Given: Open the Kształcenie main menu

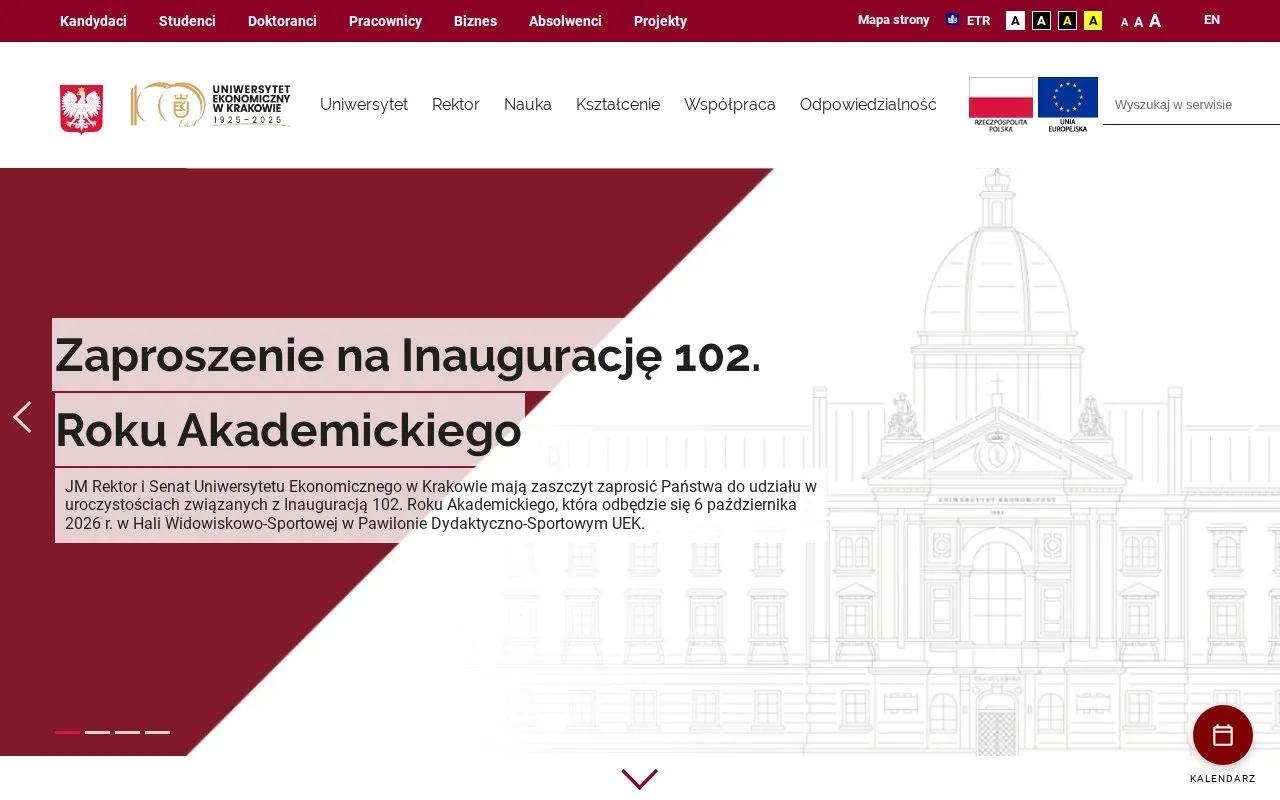Looking at the screenshot, I should 618,105.
